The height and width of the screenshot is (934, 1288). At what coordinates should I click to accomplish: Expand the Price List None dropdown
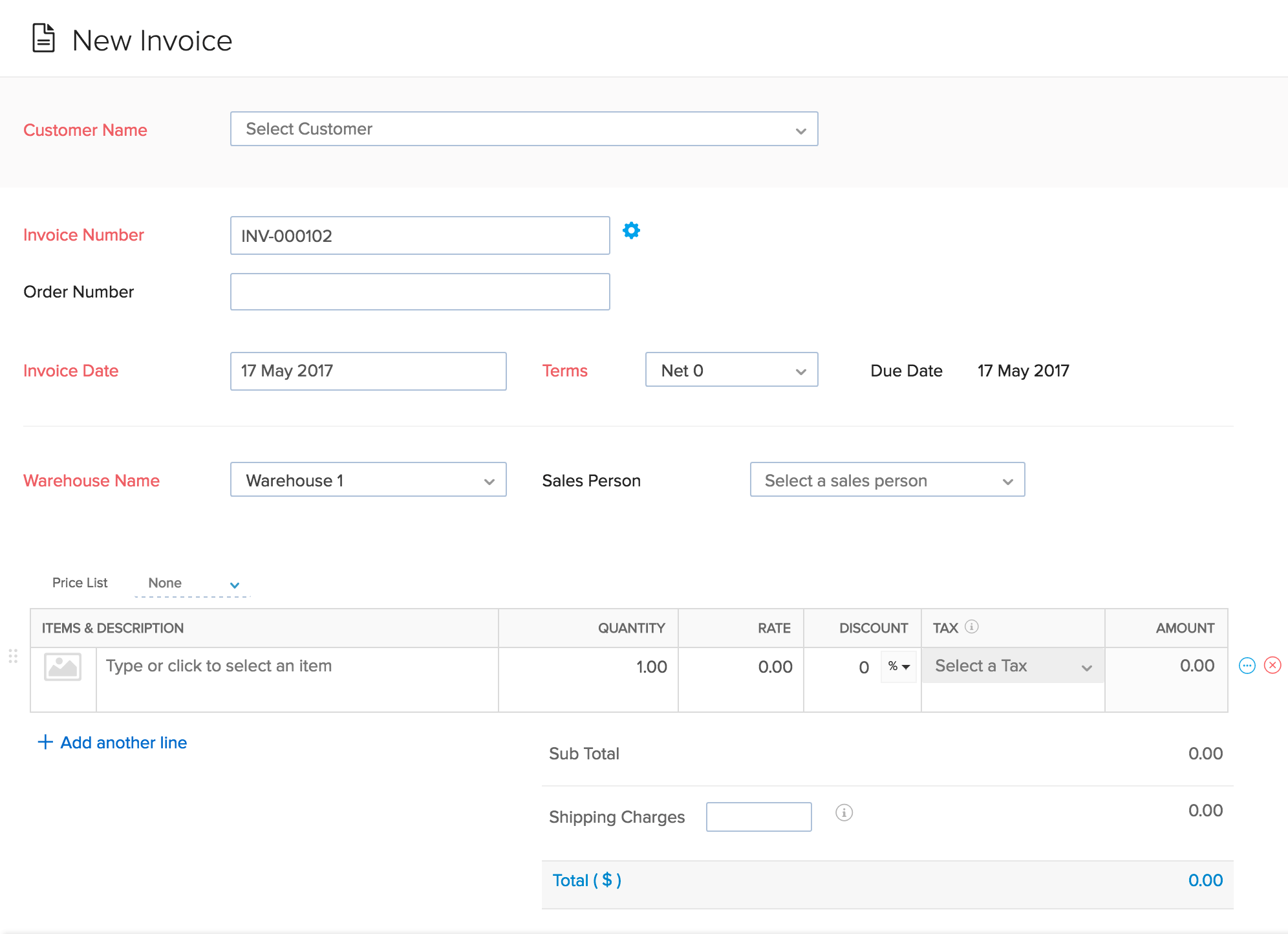coord(193,583)
